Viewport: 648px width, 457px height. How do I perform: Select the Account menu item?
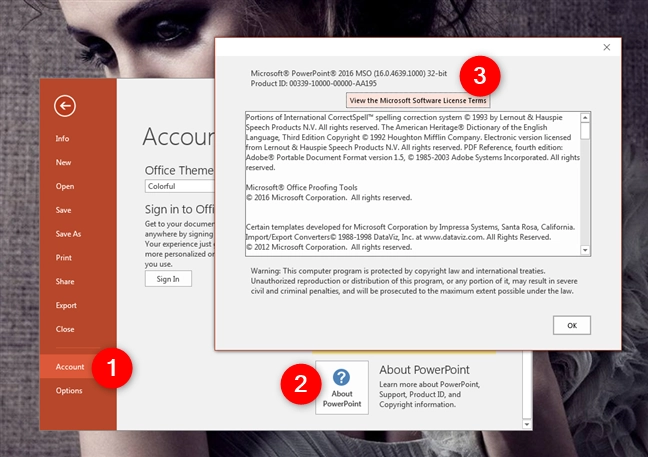pyautogui.click(x=70, y=367)
